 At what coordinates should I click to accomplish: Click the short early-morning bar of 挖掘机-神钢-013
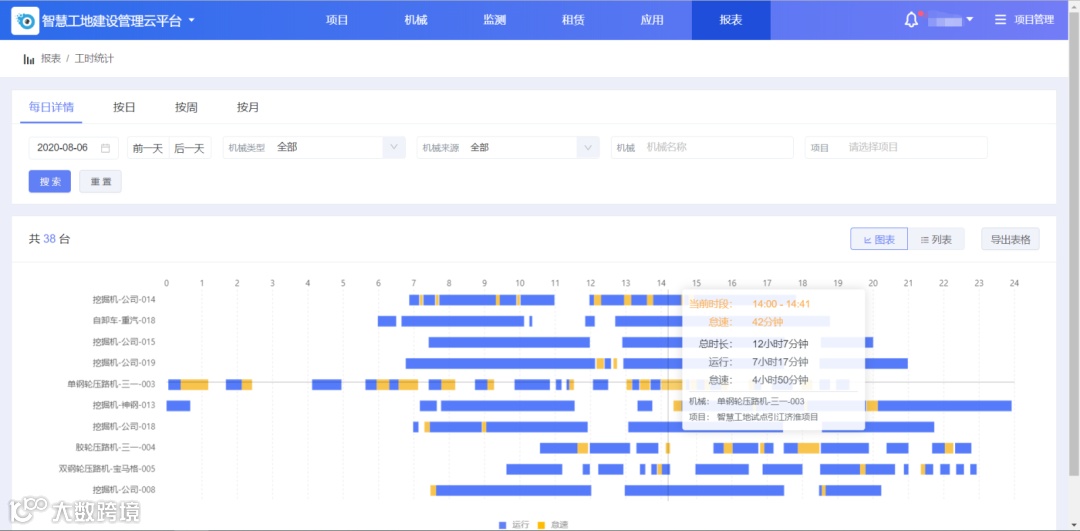point(178,406)
